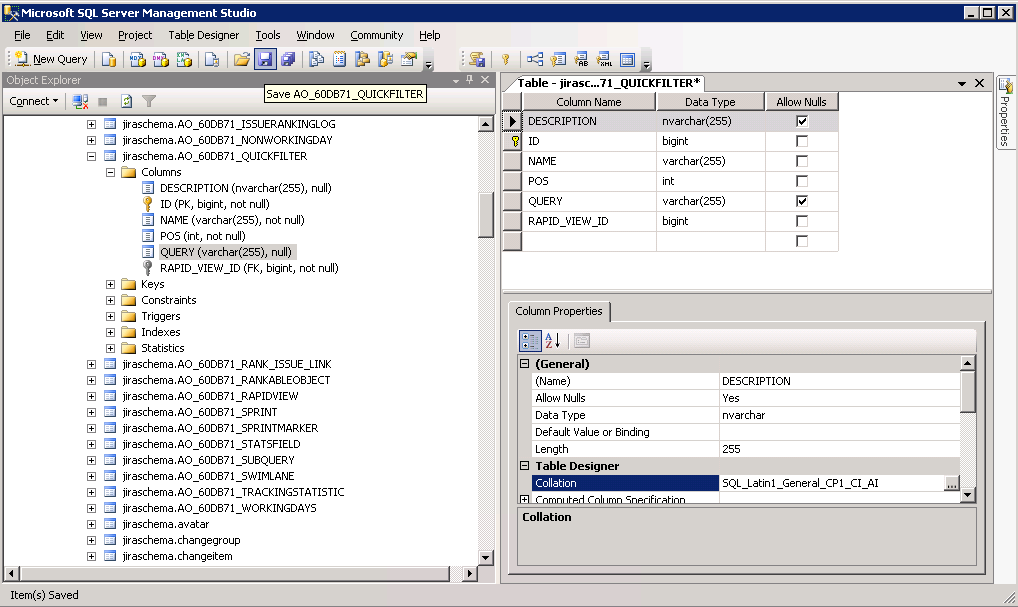This screenshot has width=1018, height=607.
Task: Collapse the Columns folder in tree
Action: 111,172
